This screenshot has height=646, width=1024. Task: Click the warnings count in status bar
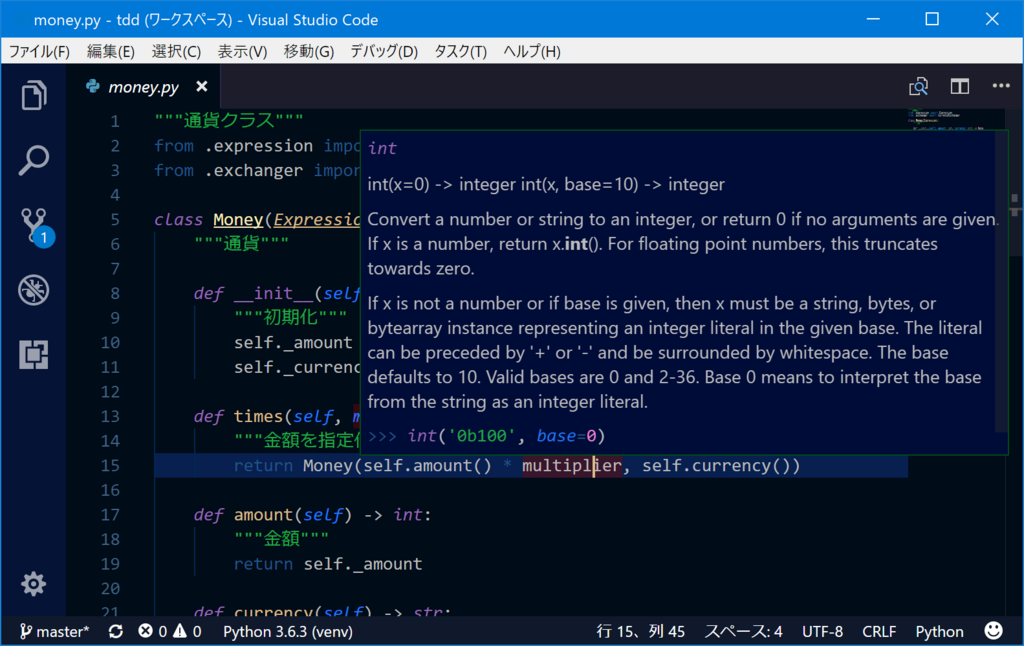[187, 632]
